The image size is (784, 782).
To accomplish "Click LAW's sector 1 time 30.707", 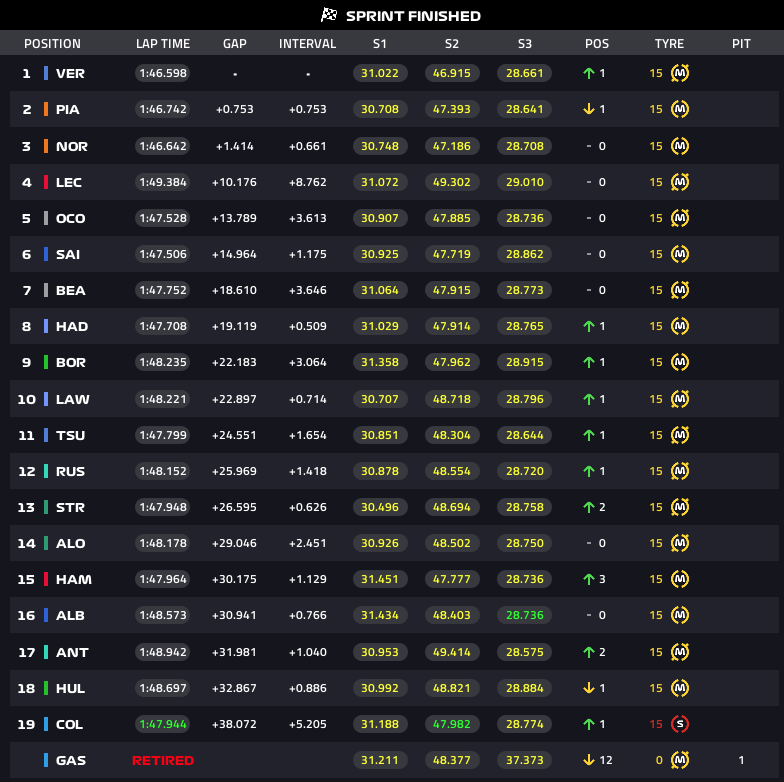I will point(380,399).
